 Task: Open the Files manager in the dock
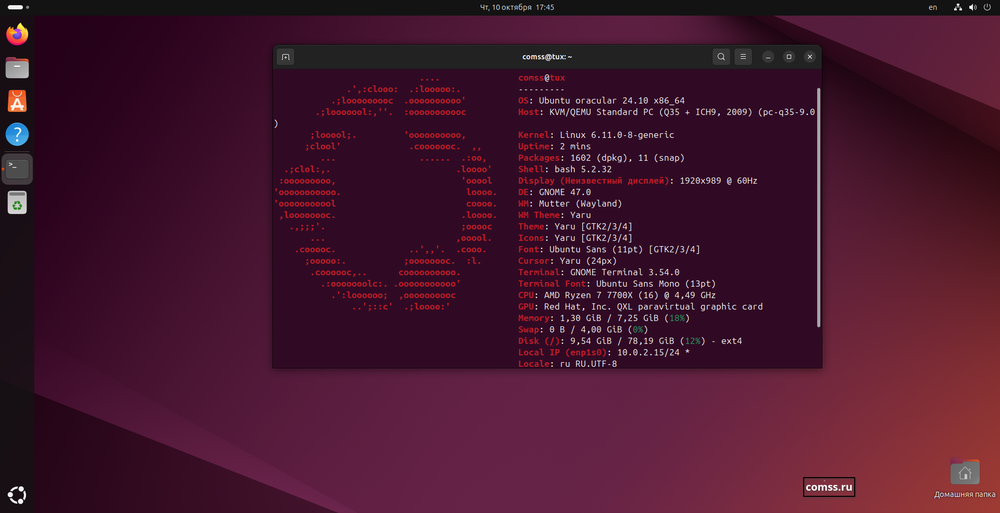click(x=17, y=68)
